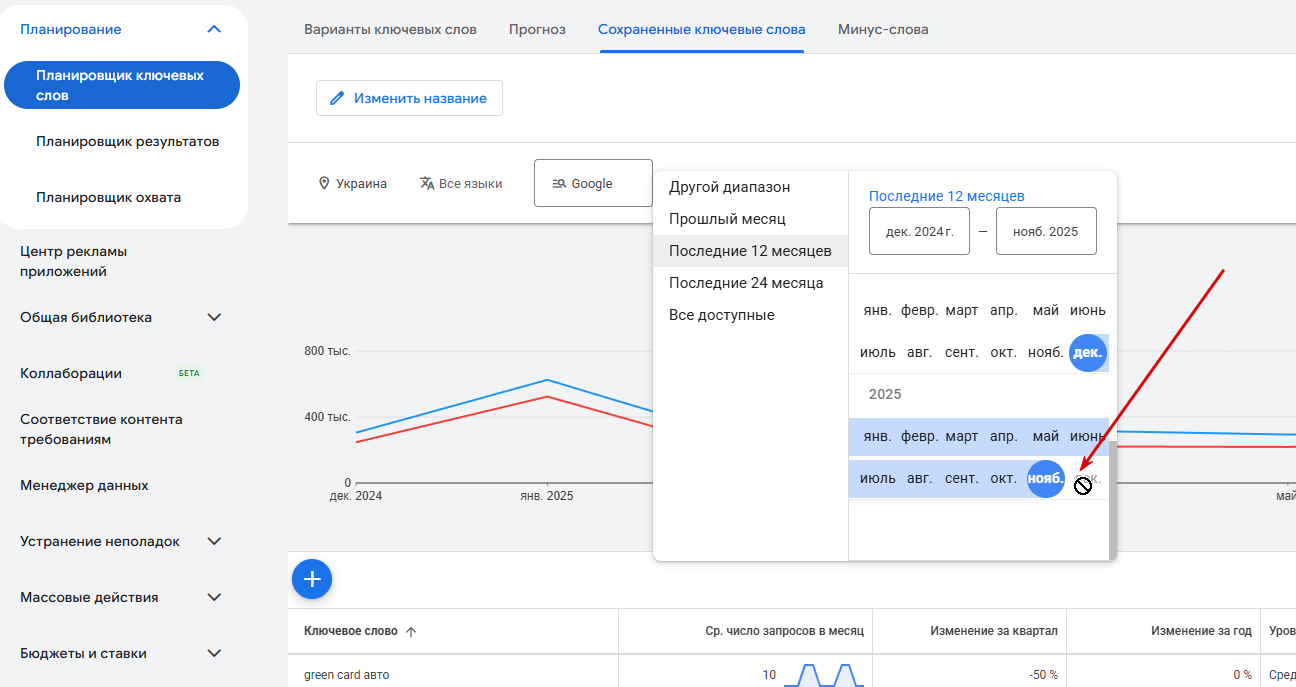Click the Ключевое слово column header
Viewport: 1296px width, 687px height.
(350, 631)
